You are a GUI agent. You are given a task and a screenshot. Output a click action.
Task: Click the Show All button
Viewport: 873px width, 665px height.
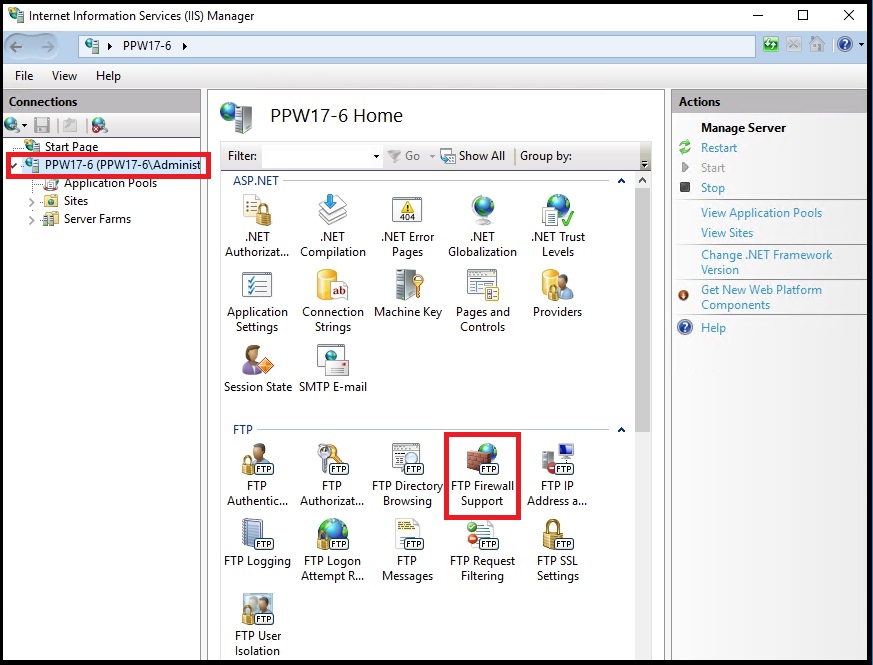[x=474, y=156]
